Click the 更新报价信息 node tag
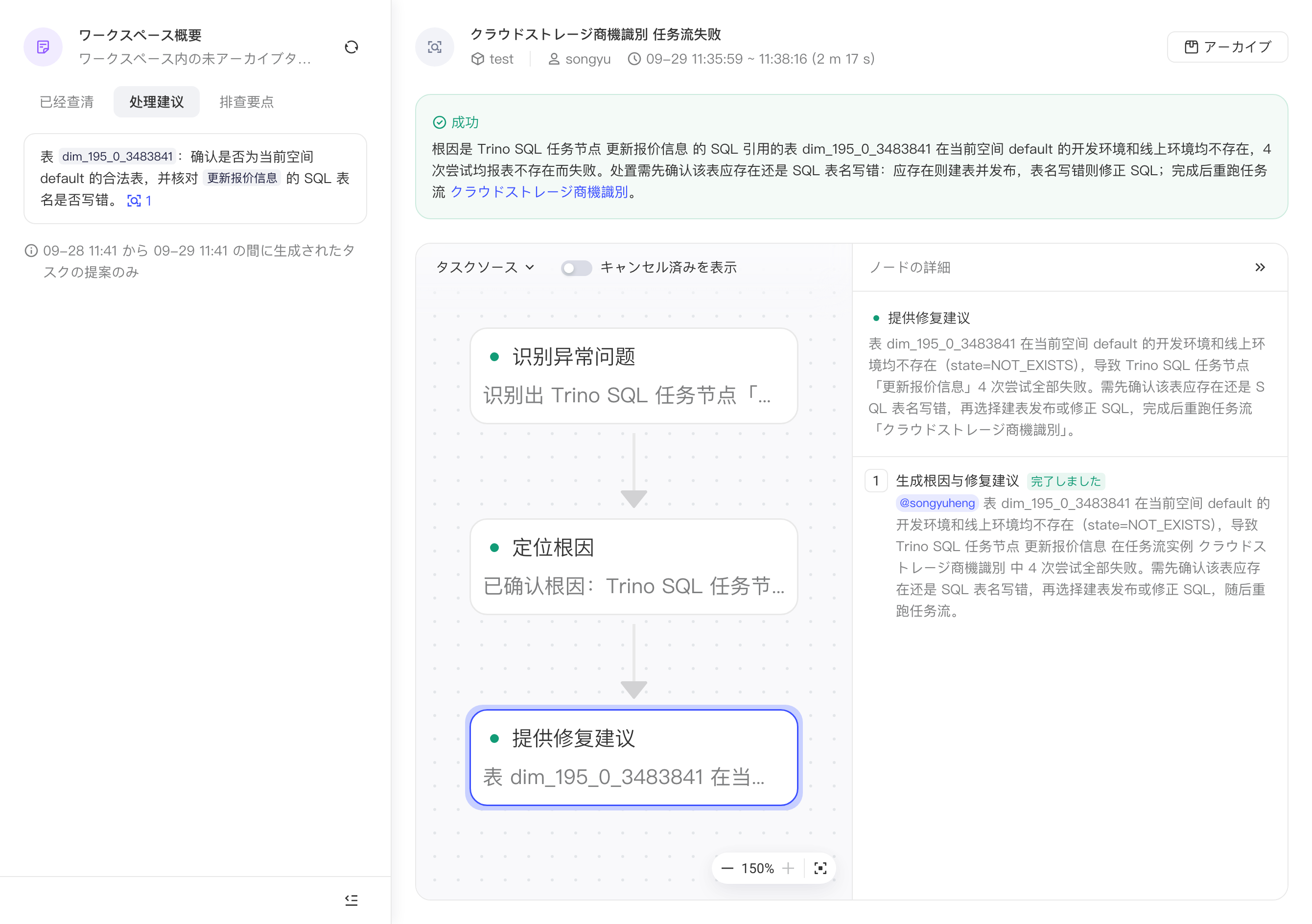 (242, 178)
